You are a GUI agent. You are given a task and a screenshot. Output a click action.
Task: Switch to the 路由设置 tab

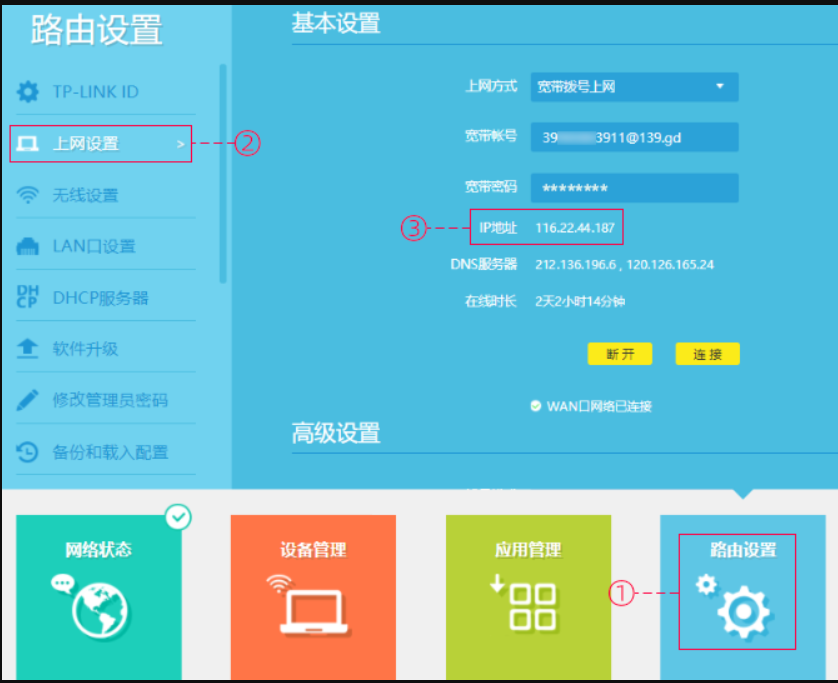[x=743, y=597]
